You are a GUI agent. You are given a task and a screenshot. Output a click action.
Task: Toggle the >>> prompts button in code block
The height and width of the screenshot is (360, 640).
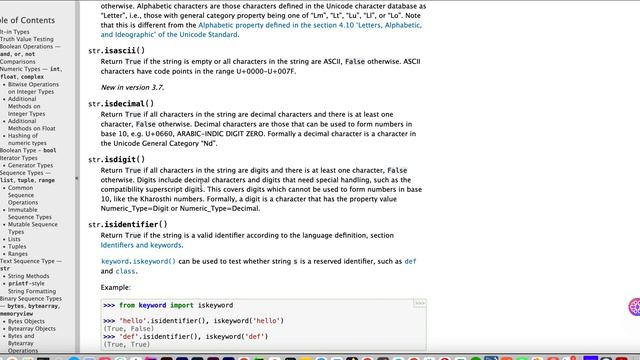[420, 303]
